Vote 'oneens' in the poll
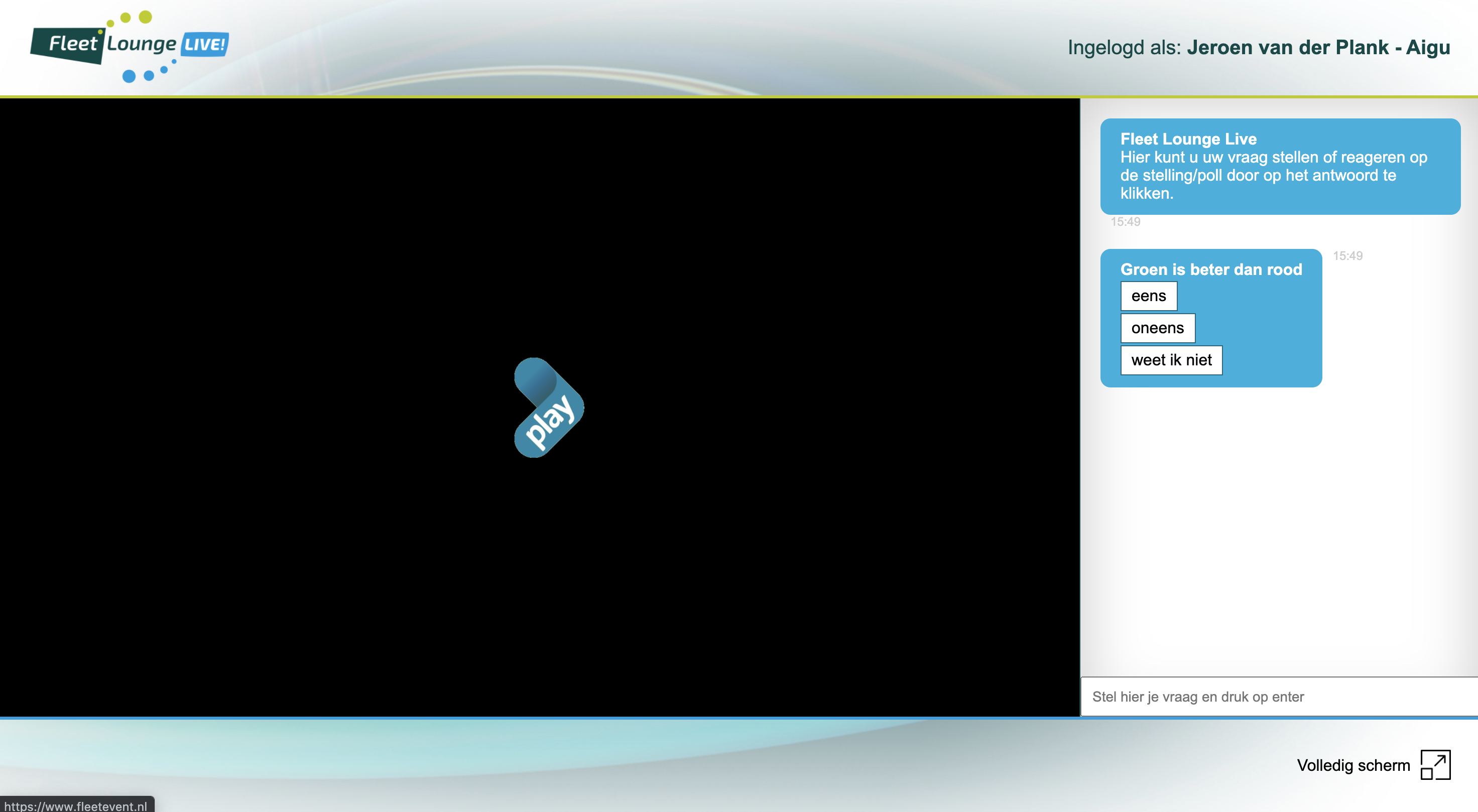The width and height of the screenshot is (1478, 812). (x=1158, y=328)
